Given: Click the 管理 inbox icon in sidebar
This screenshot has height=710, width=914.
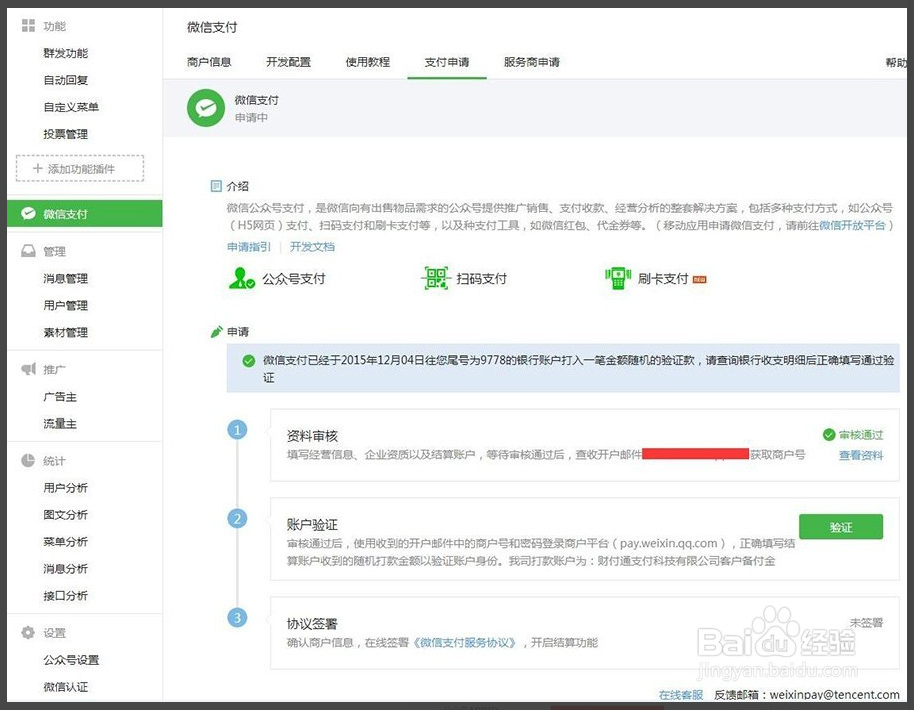Looking at the screenshot, I should click(x=28, y=252).
